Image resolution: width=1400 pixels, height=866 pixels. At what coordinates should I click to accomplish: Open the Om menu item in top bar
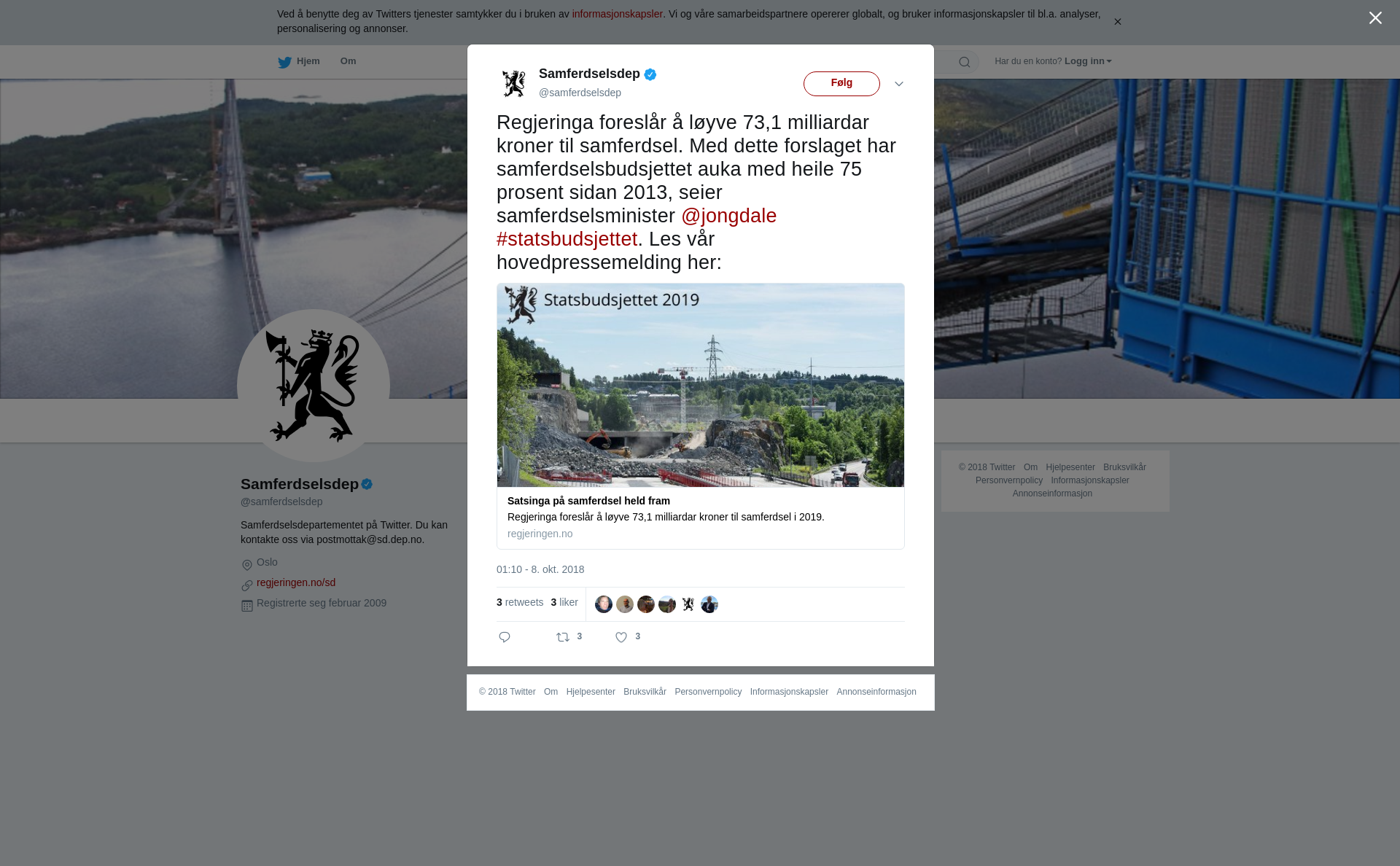348,61
